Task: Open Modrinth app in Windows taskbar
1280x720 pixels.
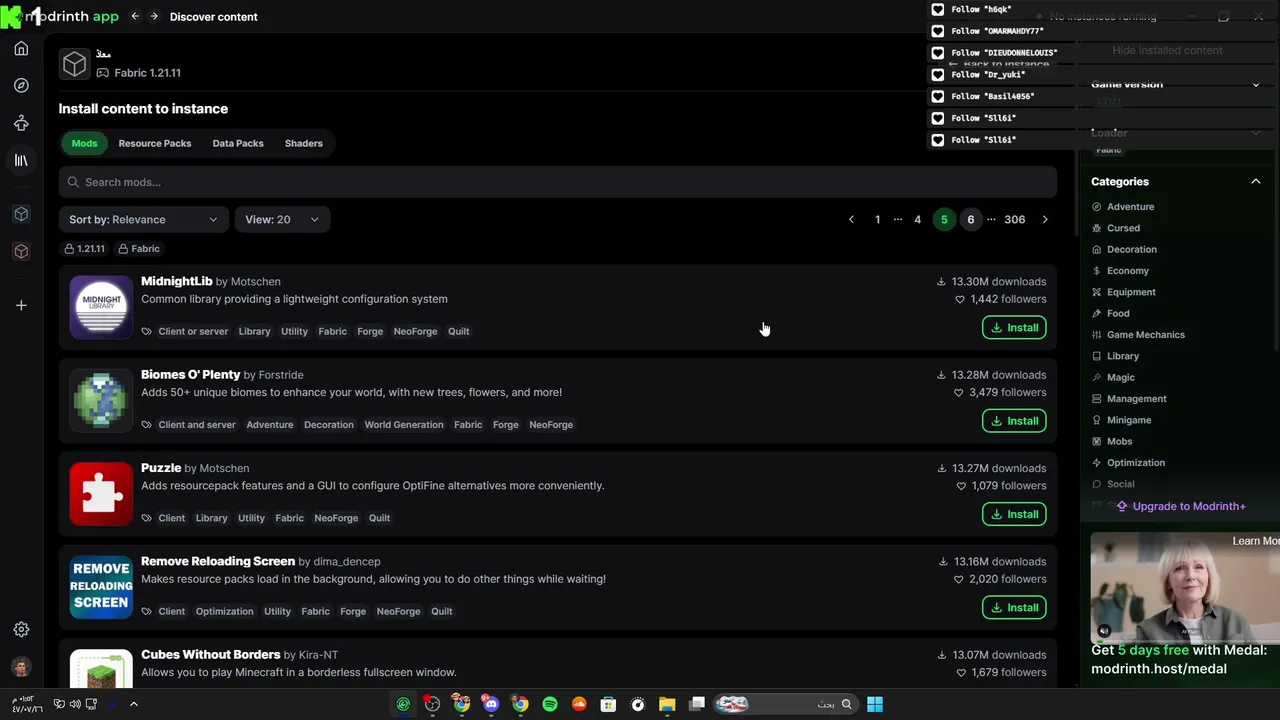Action: point(403,704)
